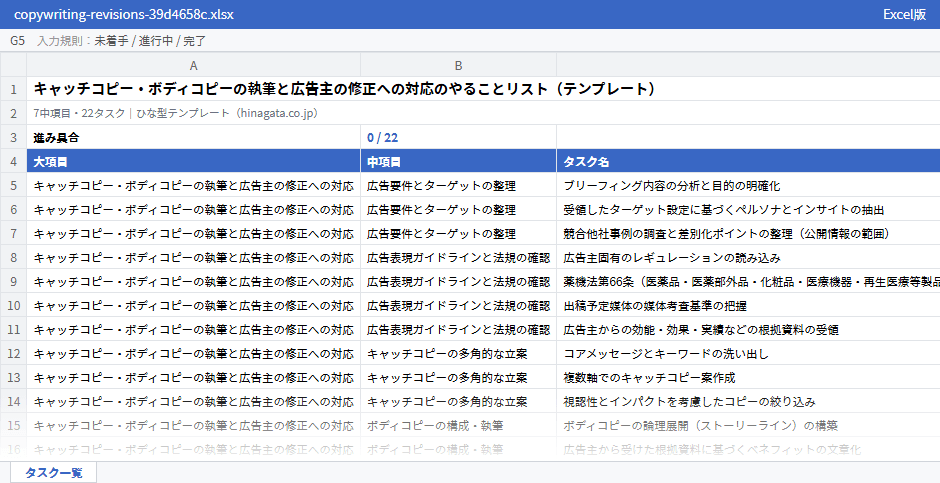Select 競合他社事例の調査と差別化ポイント cell
The width and height of the screenshot is (940, 483).
[748, 234]
